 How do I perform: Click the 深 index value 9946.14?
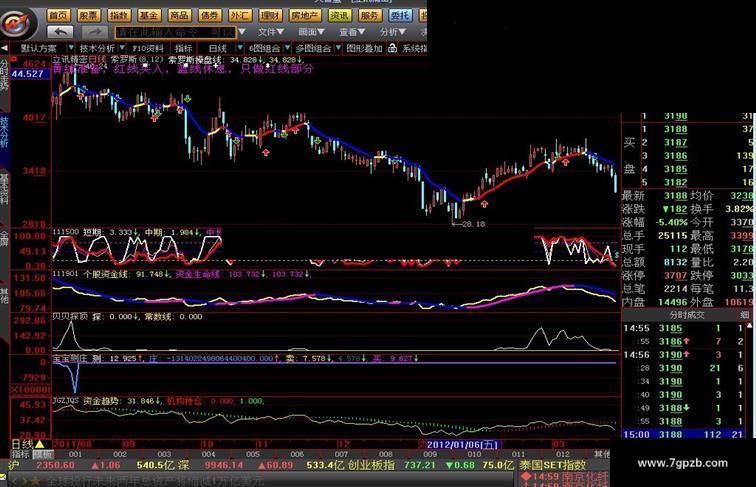click(223, 465)
